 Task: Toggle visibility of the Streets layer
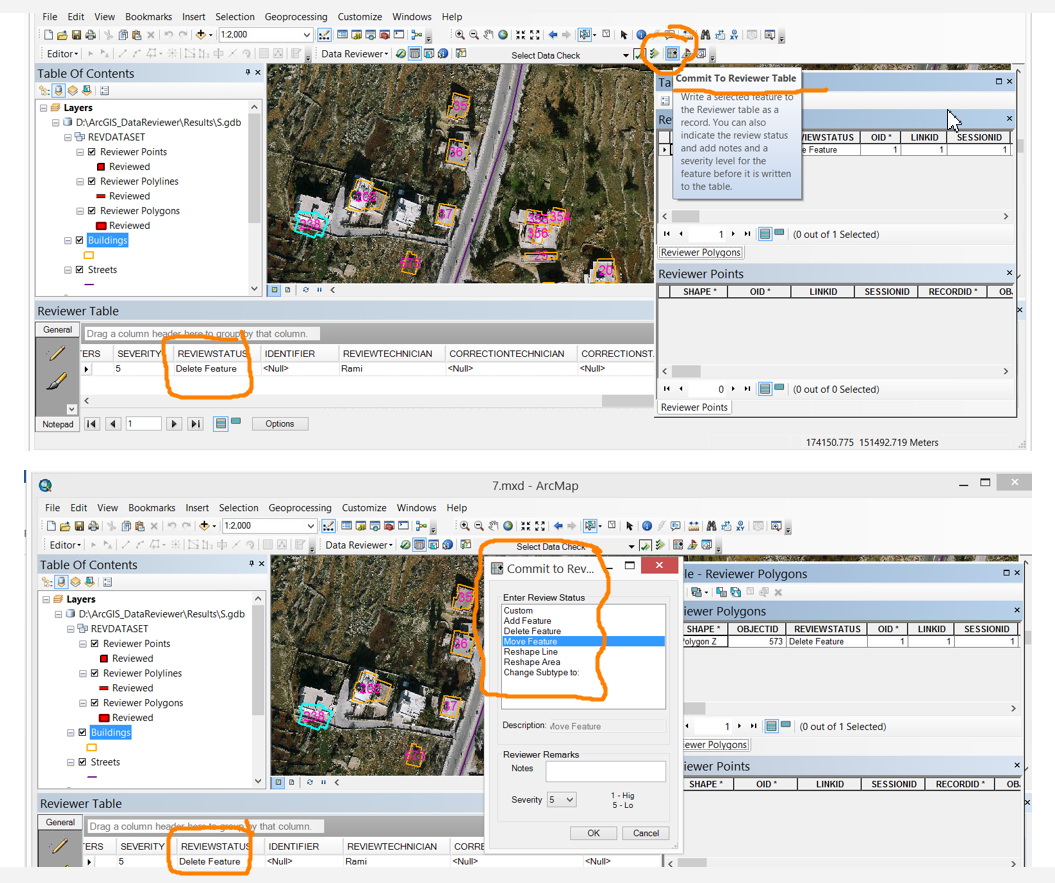79,269
